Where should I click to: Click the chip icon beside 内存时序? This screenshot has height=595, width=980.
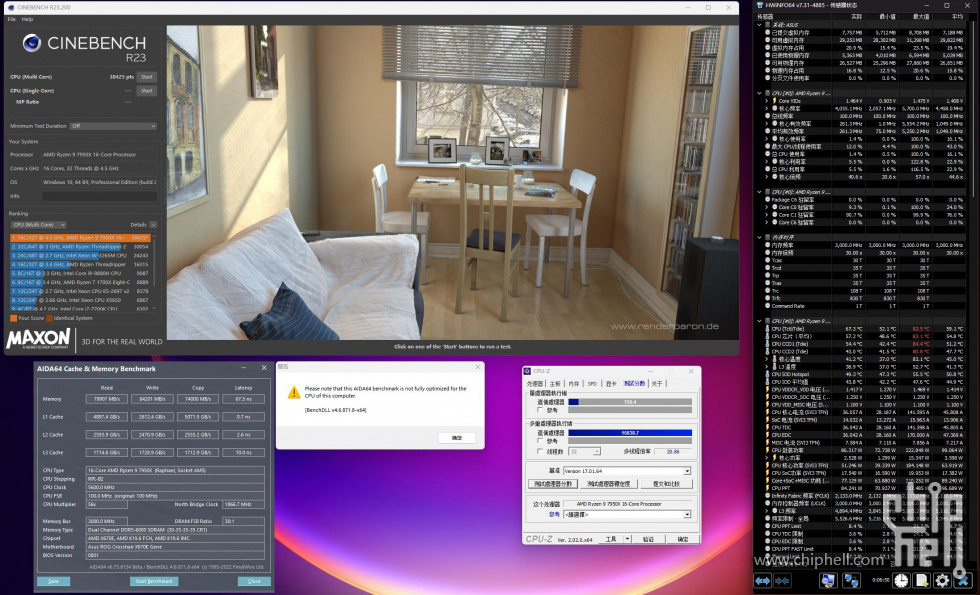tap(768, 238)
